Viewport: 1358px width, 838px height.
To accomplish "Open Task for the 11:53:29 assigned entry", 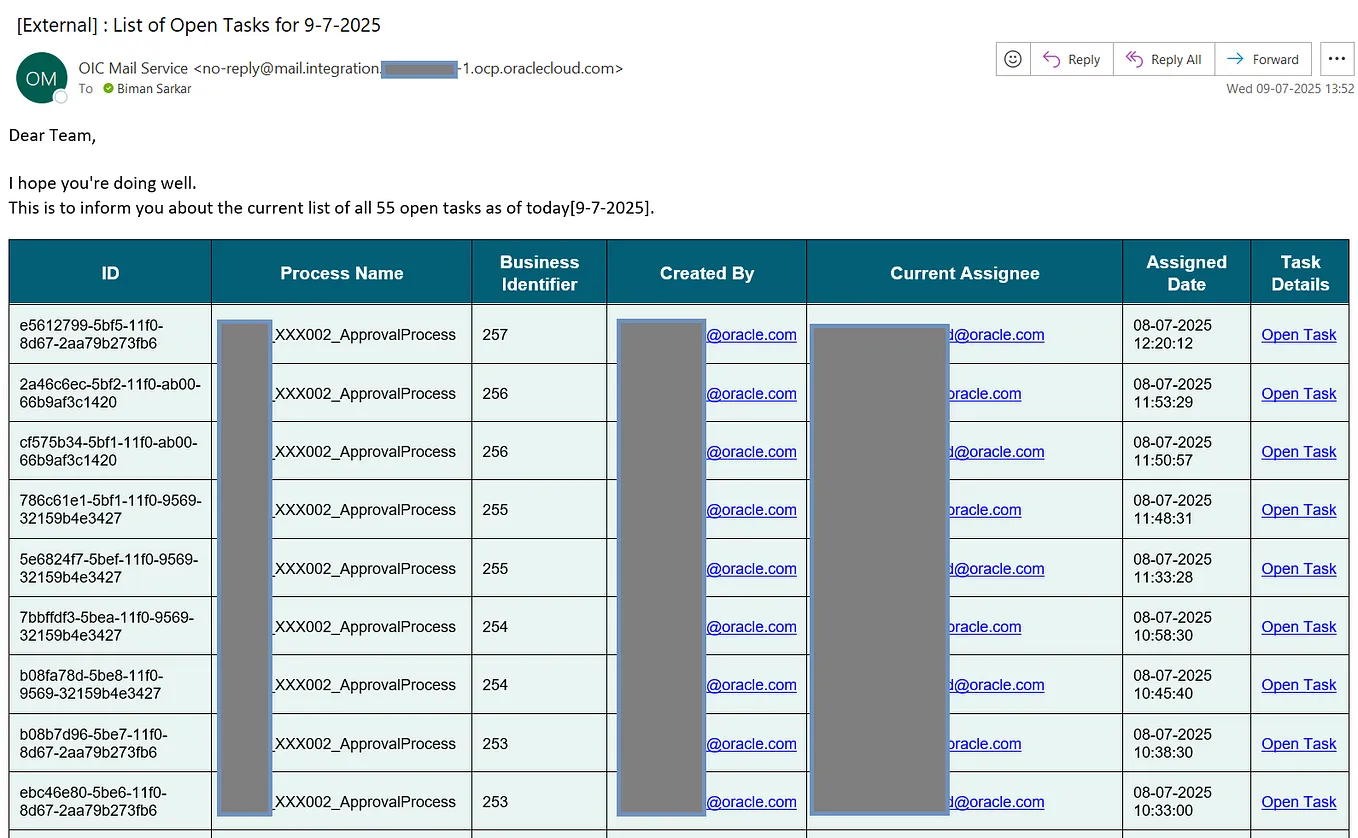I will (1299, 393).
